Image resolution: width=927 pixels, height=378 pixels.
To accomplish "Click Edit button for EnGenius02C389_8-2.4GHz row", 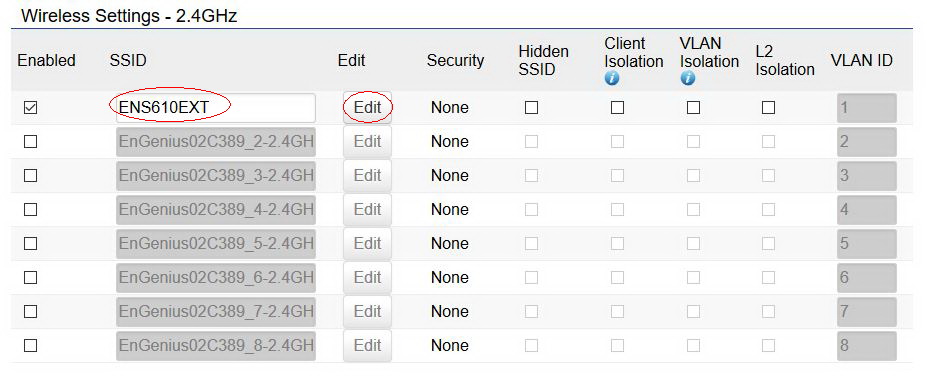I will pos(367,345).
